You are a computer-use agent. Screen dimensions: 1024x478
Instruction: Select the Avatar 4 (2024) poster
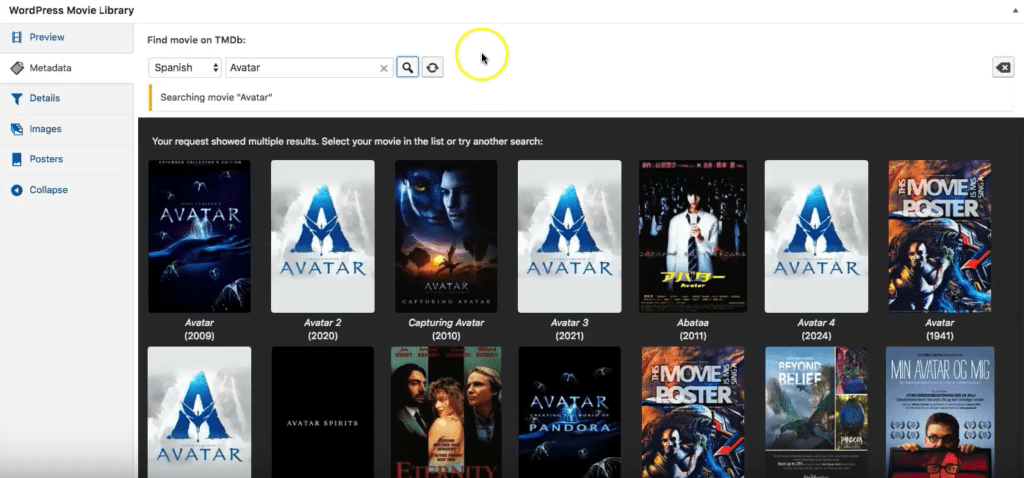click(x=816, y=236)
